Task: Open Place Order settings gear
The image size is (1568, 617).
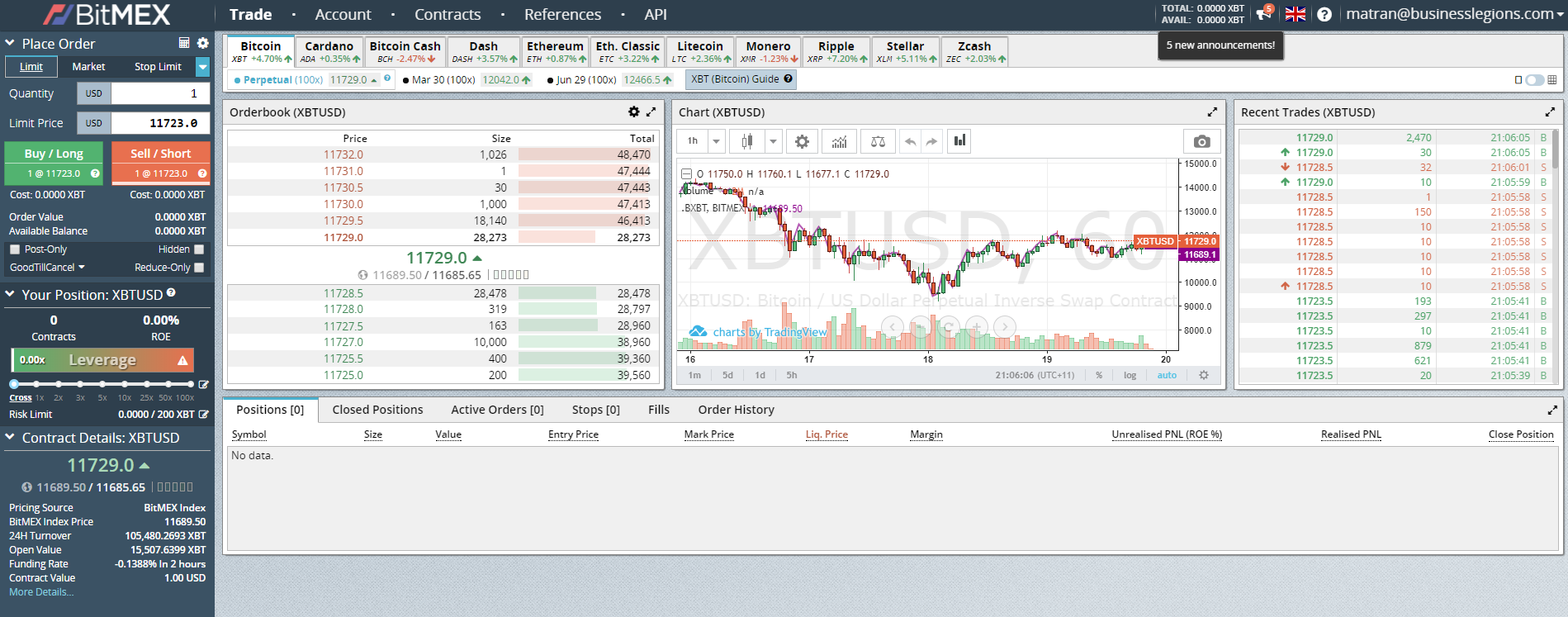Action: [x=203, y=43]
